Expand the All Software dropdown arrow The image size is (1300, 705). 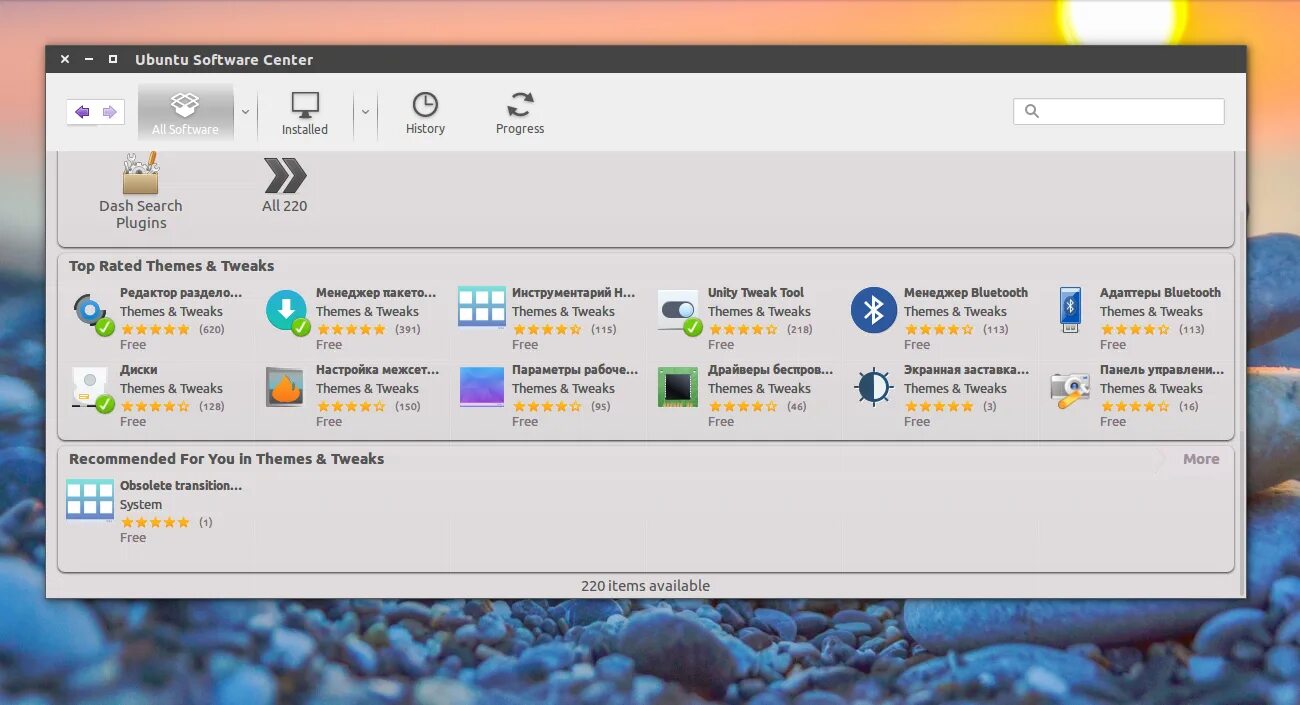[245, 112]
